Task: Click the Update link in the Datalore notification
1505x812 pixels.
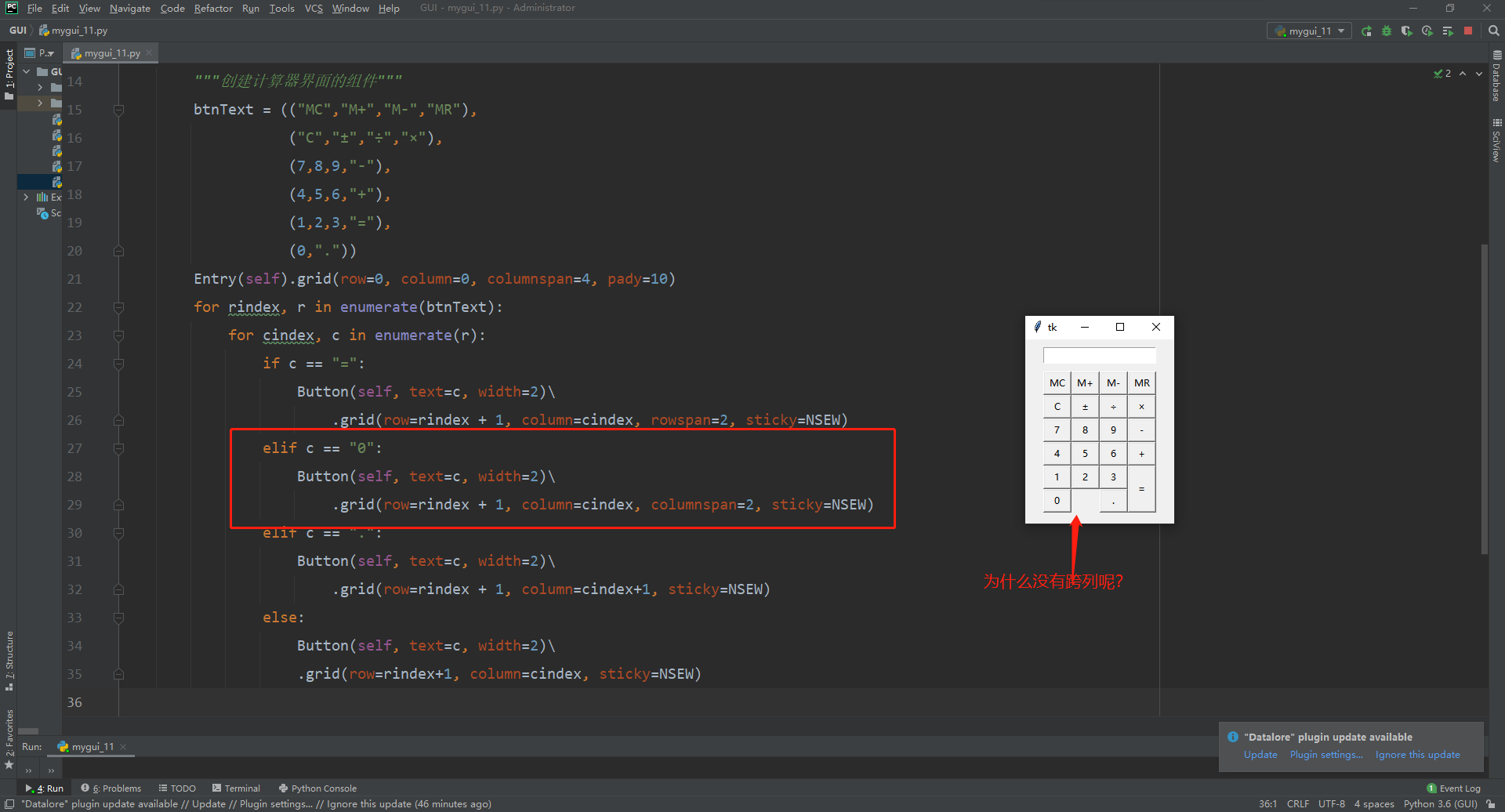Action: [1260, 755]
